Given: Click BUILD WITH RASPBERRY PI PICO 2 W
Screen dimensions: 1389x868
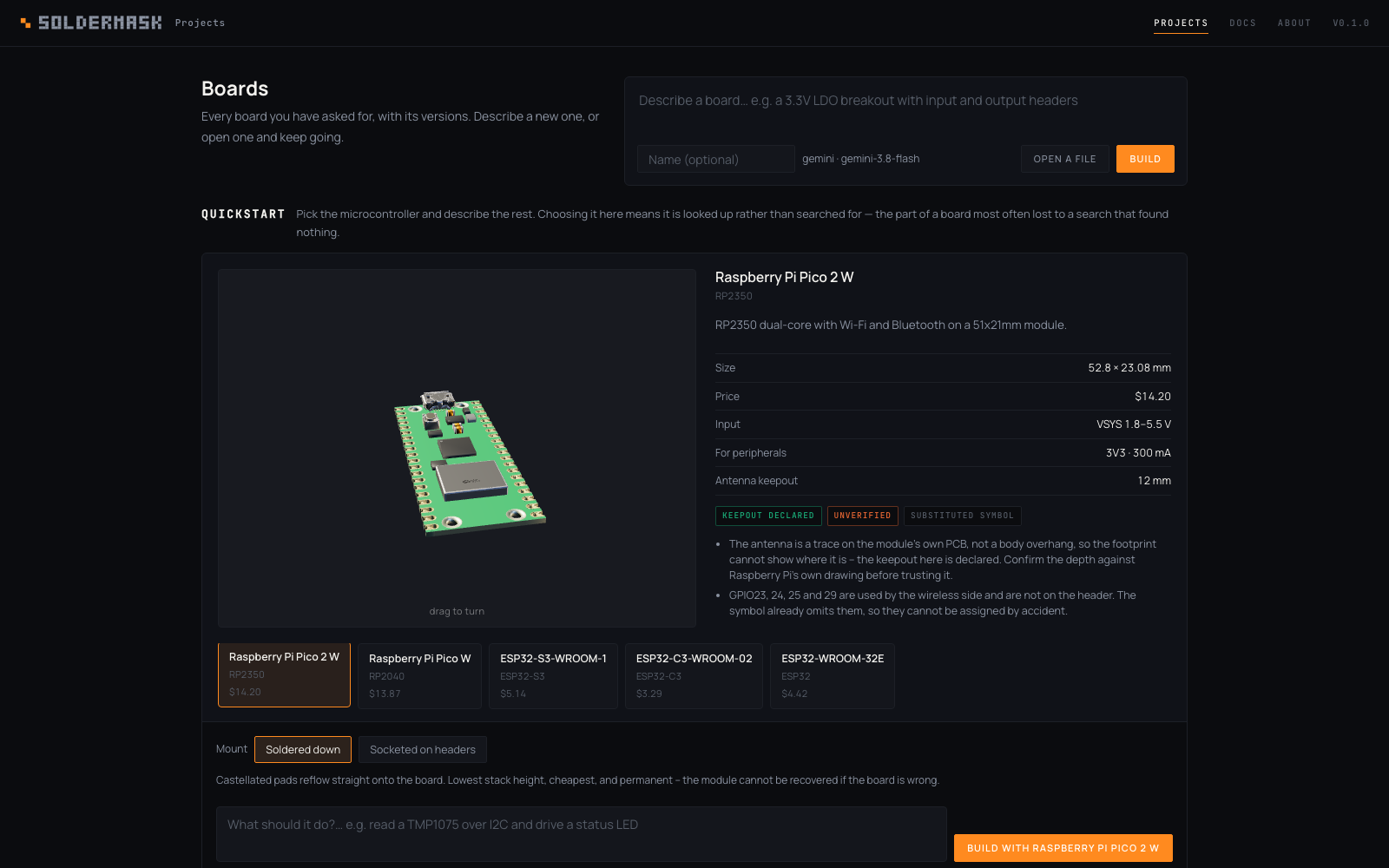Looking at the screenshot, I should [x=1063, y=848].
